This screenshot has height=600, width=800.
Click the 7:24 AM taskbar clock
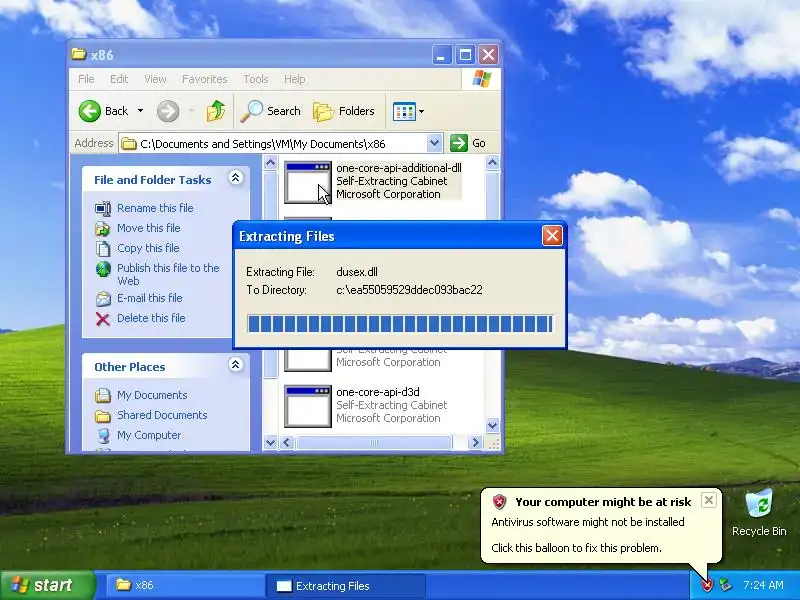[x=763, y=585]
